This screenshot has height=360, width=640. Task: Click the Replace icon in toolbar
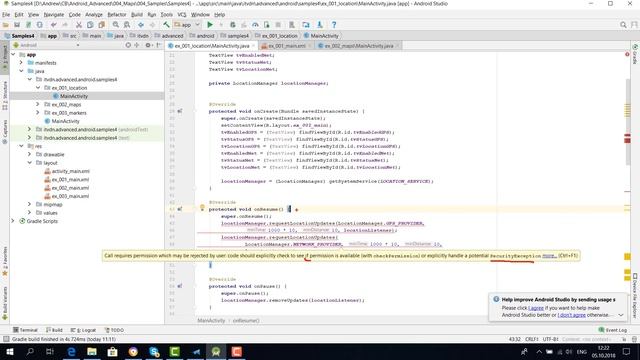127,25
